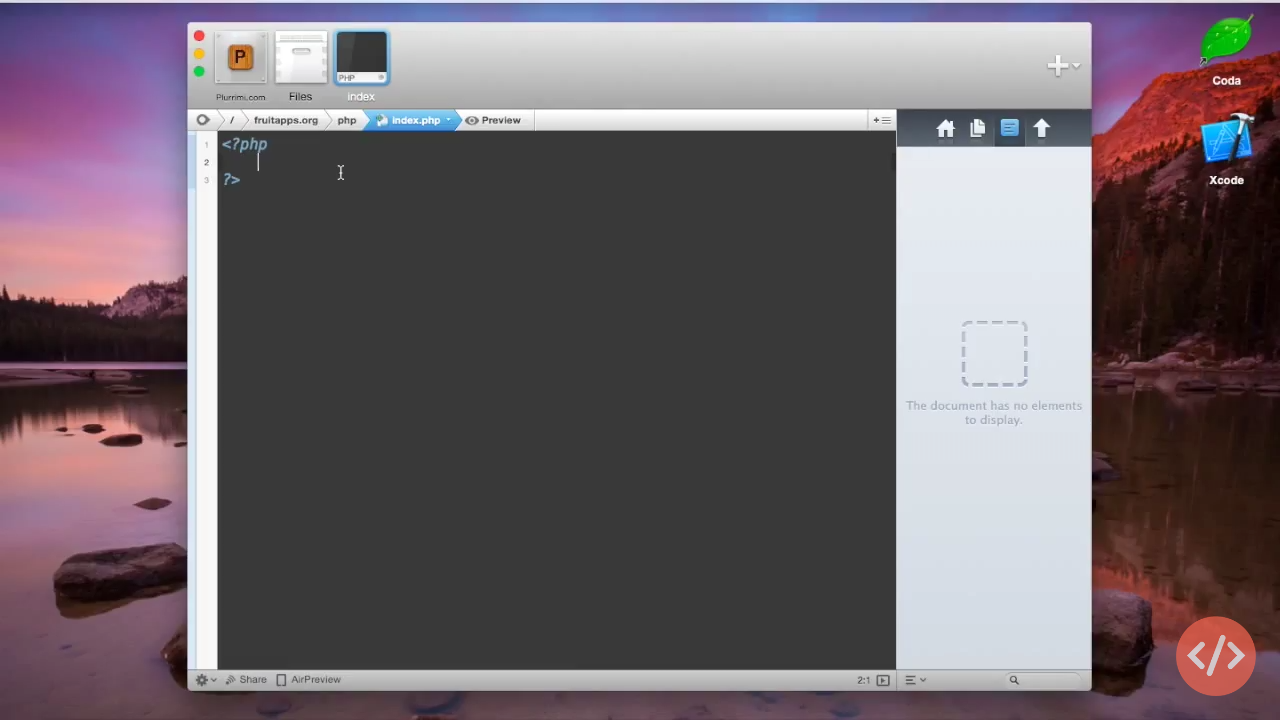Click the sidebar search field
This screenshot has width=1280, height=720.
pos(1045,680)
